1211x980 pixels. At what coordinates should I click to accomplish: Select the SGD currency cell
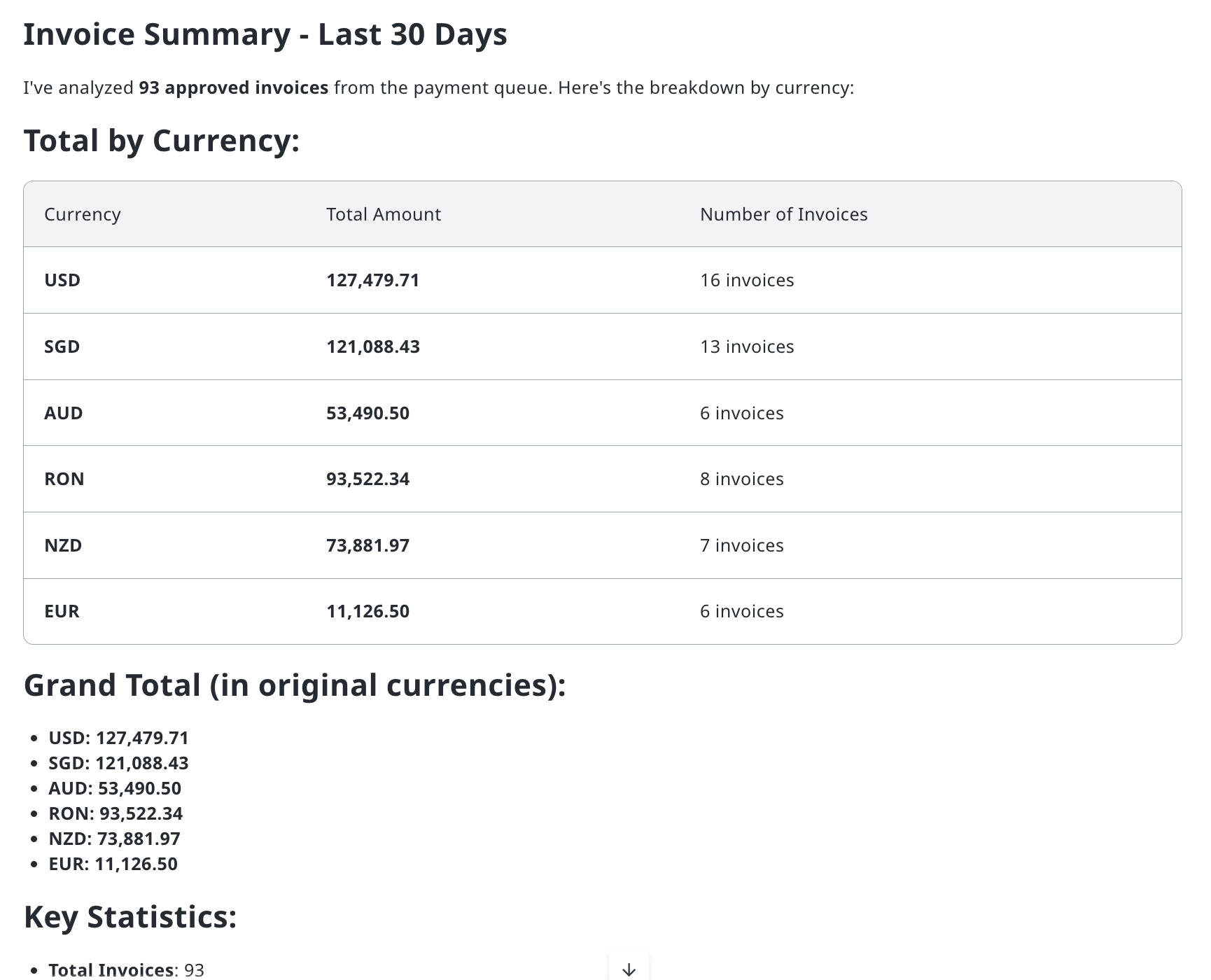(62, 346)
